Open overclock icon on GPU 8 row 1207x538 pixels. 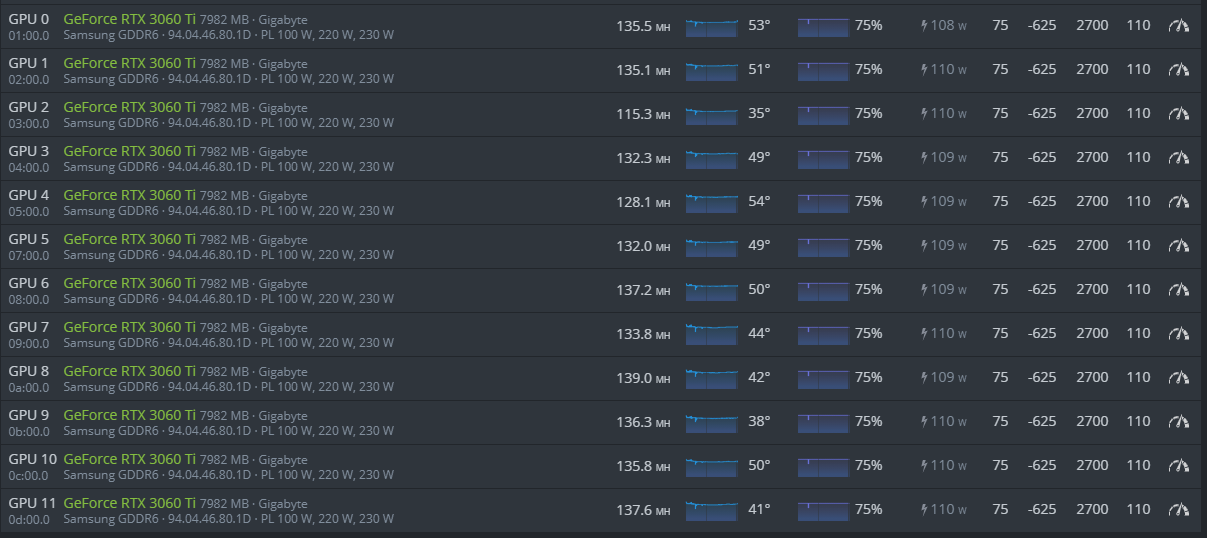point(1180,377)
